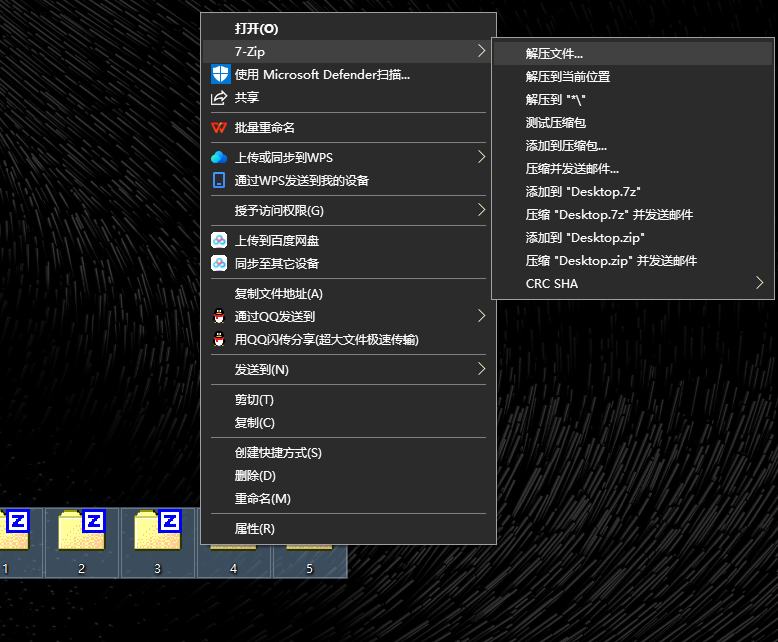This screenshot has height=642, width=778.
Task: Choose 剪切(T) entry
Action: (348, 399)
